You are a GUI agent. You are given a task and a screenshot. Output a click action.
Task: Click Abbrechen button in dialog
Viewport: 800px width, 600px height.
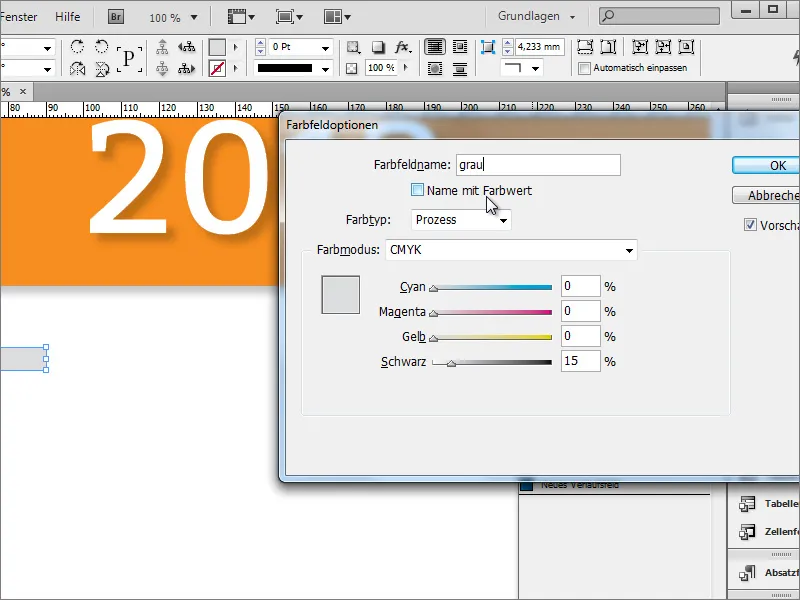point(766,195)
